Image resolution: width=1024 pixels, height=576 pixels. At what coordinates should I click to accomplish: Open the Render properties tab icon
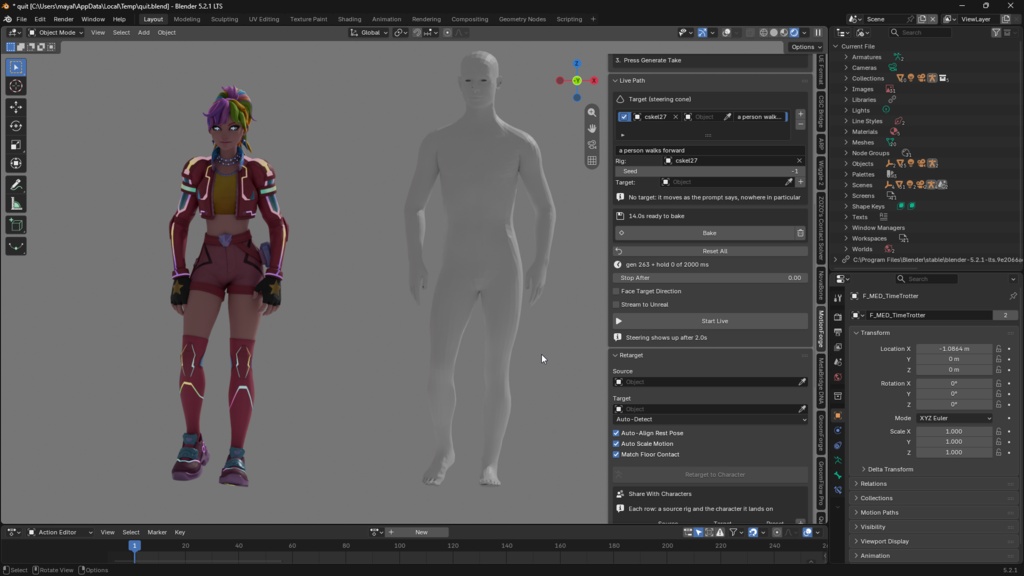pyautogui.click(x=838, y=317)
